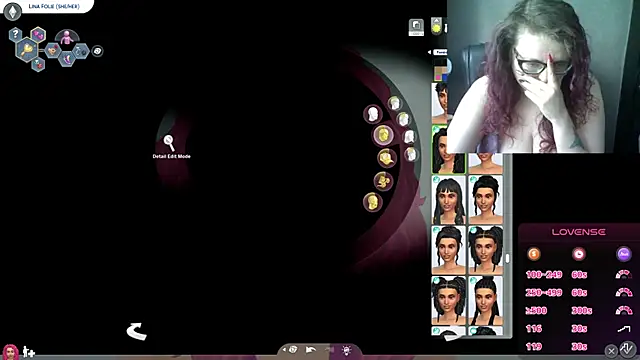Choose the top bun braids thumbnail
640x360 pixels.
[x=486, y=300]
